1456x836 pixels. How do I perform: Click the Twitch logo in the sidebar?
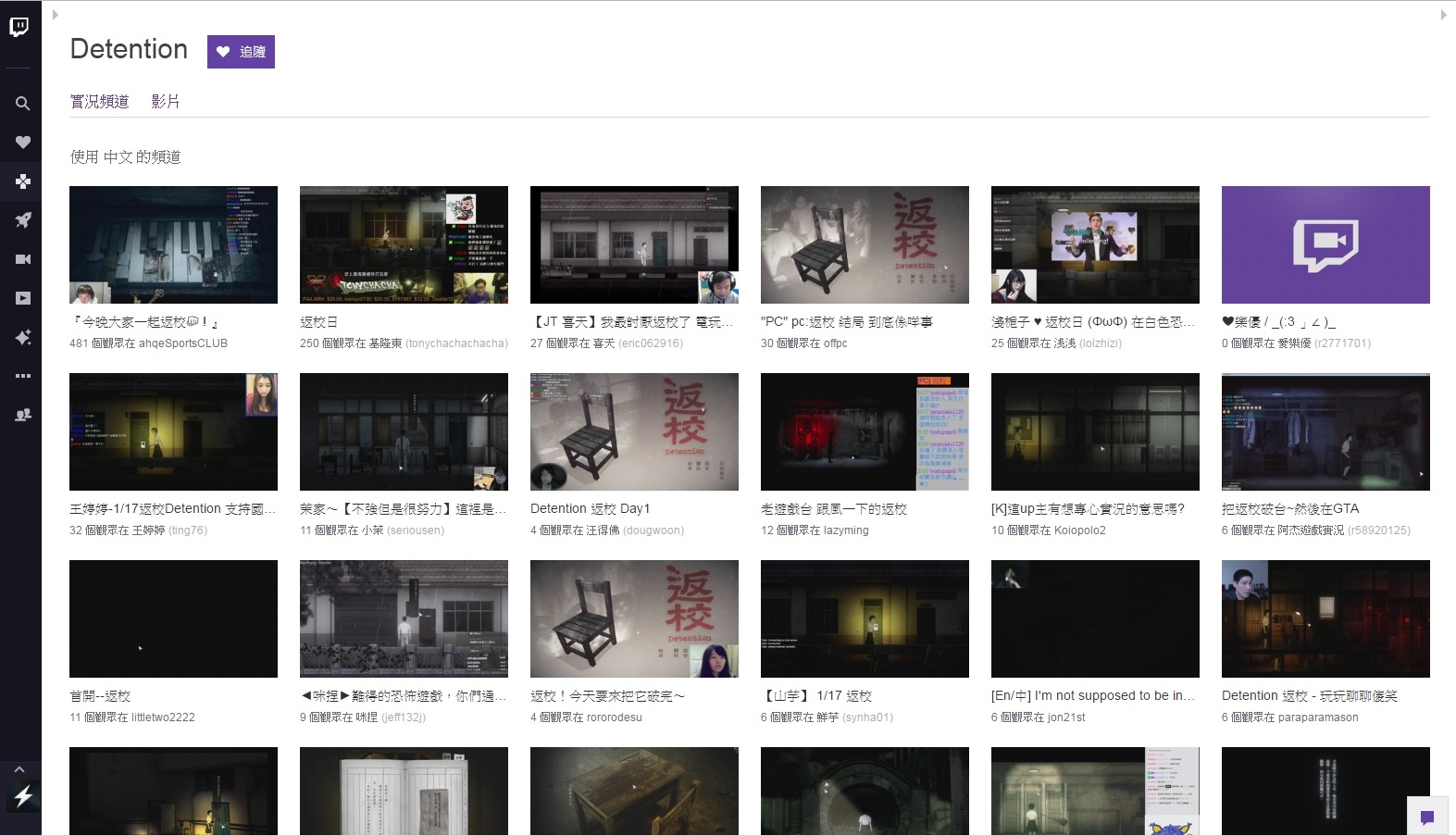pyautogui.click(x=19, y=27)
